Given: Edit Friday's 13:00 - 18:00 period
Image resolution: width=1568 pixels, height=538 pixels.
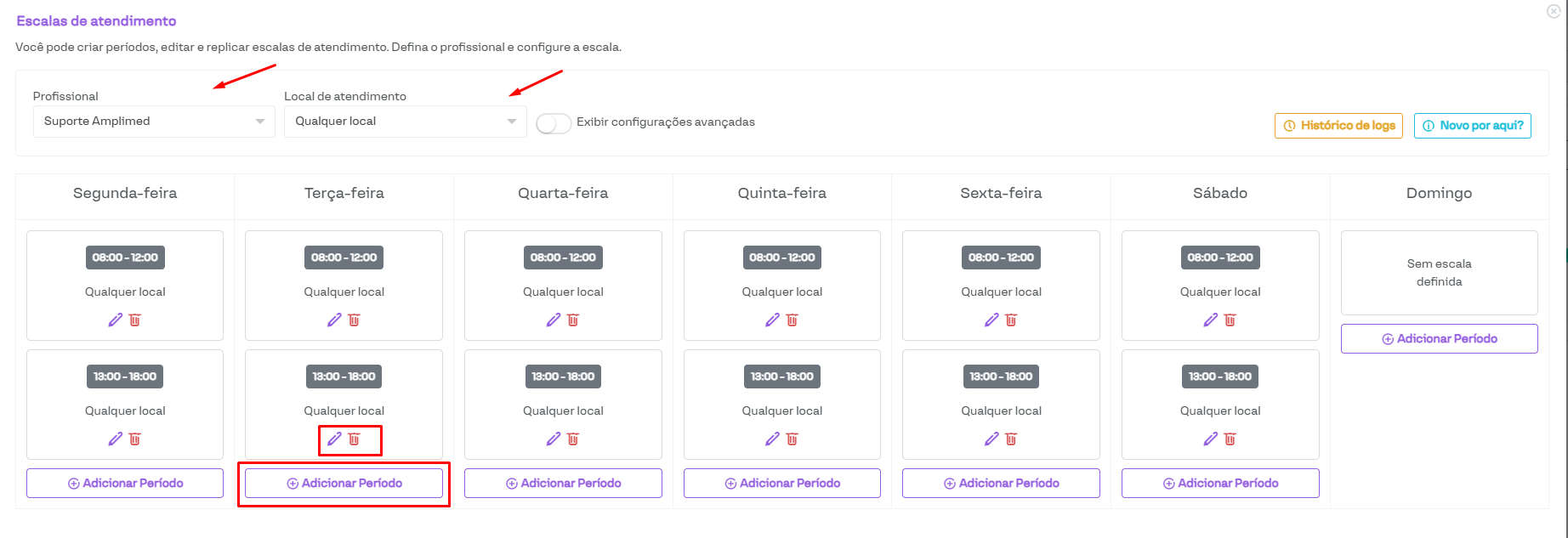Looking at the screenshot, I should click(x=991, y=439).
